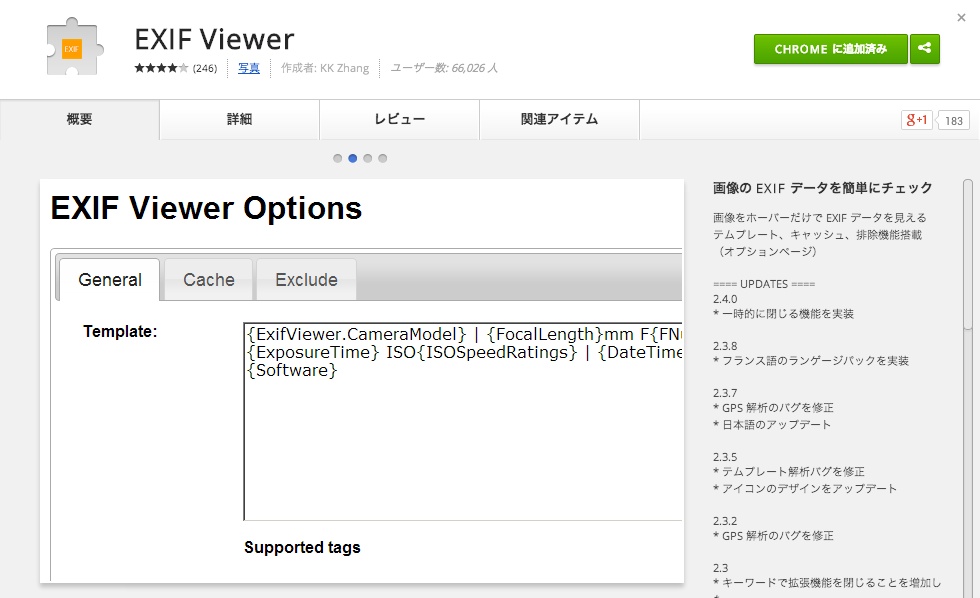Click the '* テムプレート解析バグを修正' line
Screen dimensions: 980x598
click(789, 472)
